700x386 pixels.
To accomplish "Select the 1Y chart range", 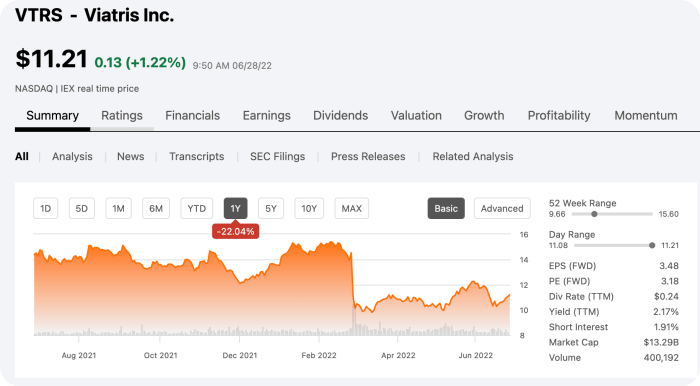I will pos(235,208).
